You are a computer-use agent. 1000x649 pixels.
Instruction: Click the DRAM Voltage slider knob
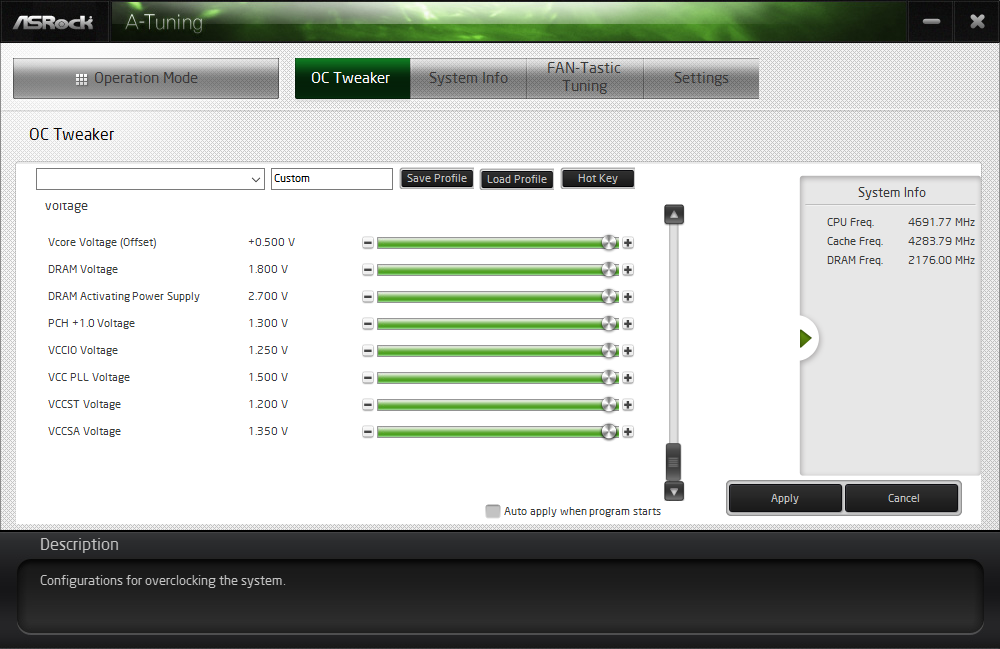pyautogui.click(x=610, y=270)
